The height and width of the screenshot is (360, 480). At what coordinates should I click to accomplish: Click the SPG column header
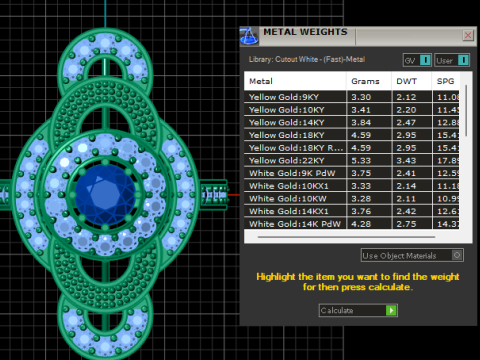446,81
